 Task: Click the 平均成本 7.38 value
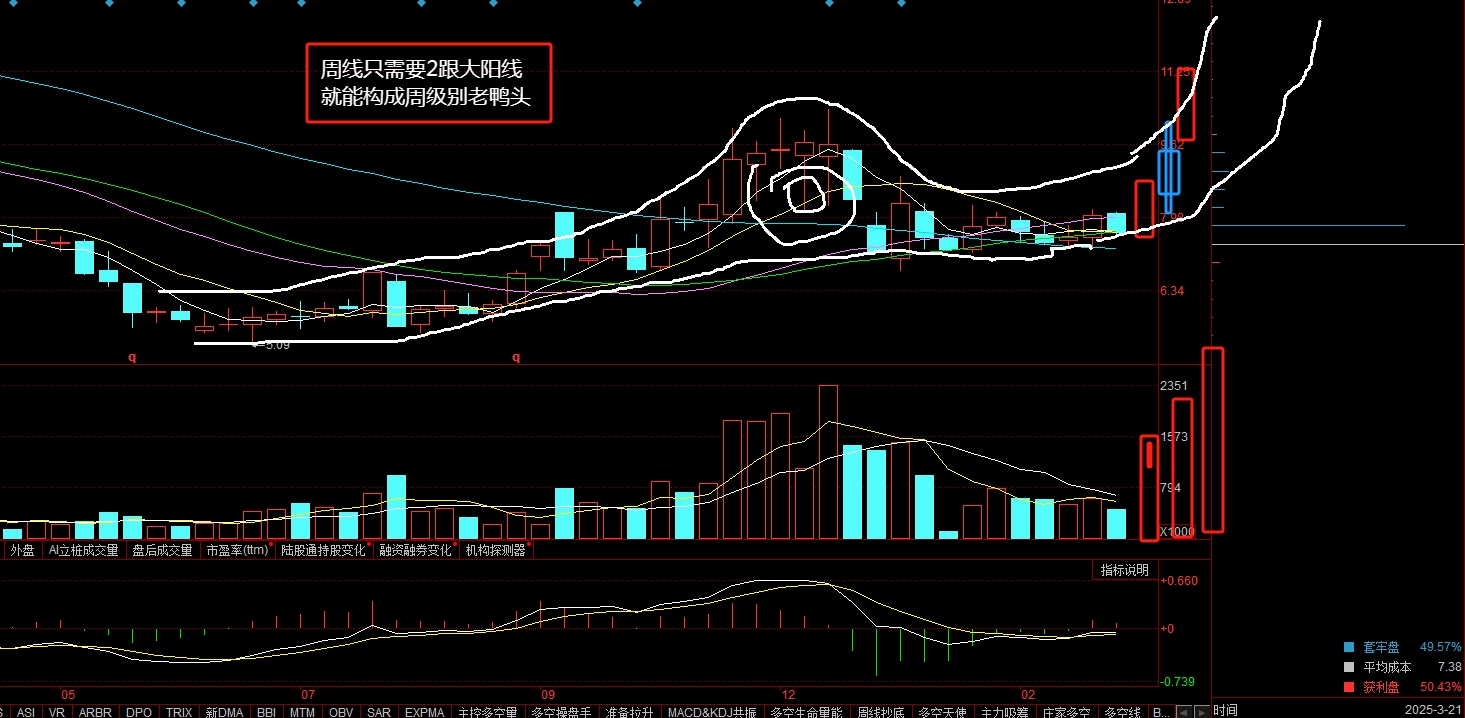point(1447,667)
